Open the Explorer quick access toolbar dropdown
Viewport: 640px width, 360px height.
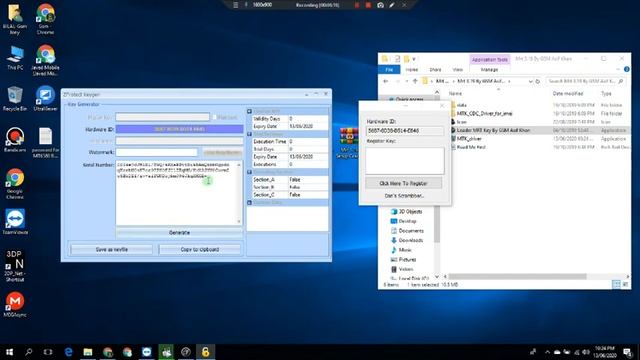click(414, 59)
